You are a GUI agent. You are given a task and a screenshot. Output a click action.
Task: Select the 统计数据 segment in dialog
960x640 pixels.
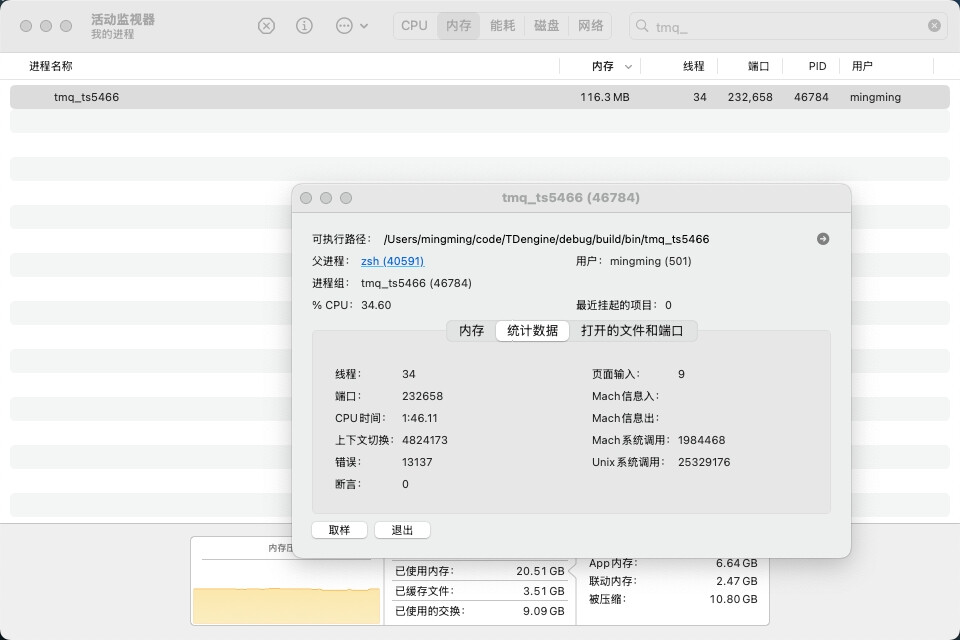(x=532, y=331)
